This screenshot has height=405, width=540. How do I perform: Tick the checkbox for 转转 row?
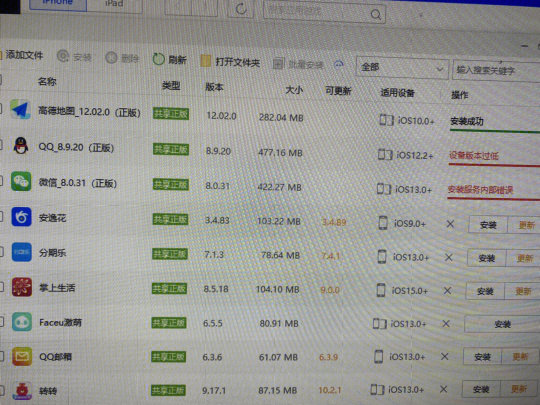(x=1, y=391)
